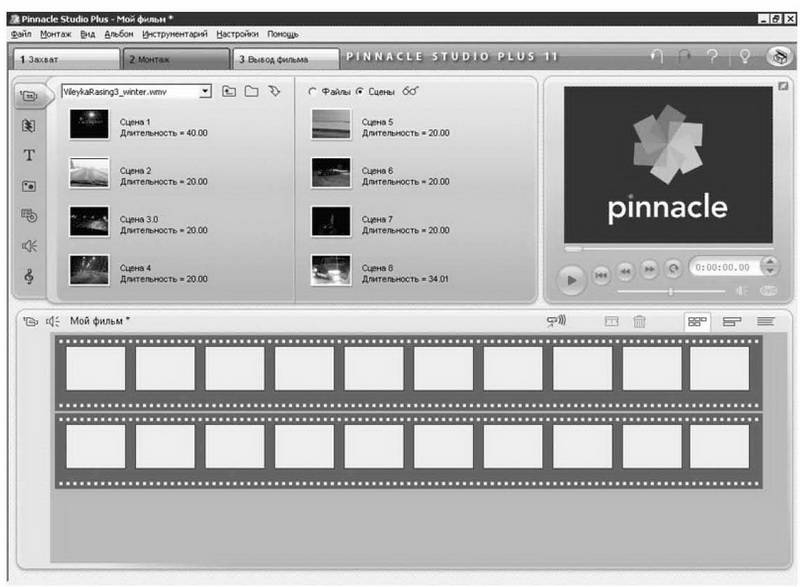Click the first empty storyboard frame
This screenshot has width=800, height=587.
coord(95,368)
